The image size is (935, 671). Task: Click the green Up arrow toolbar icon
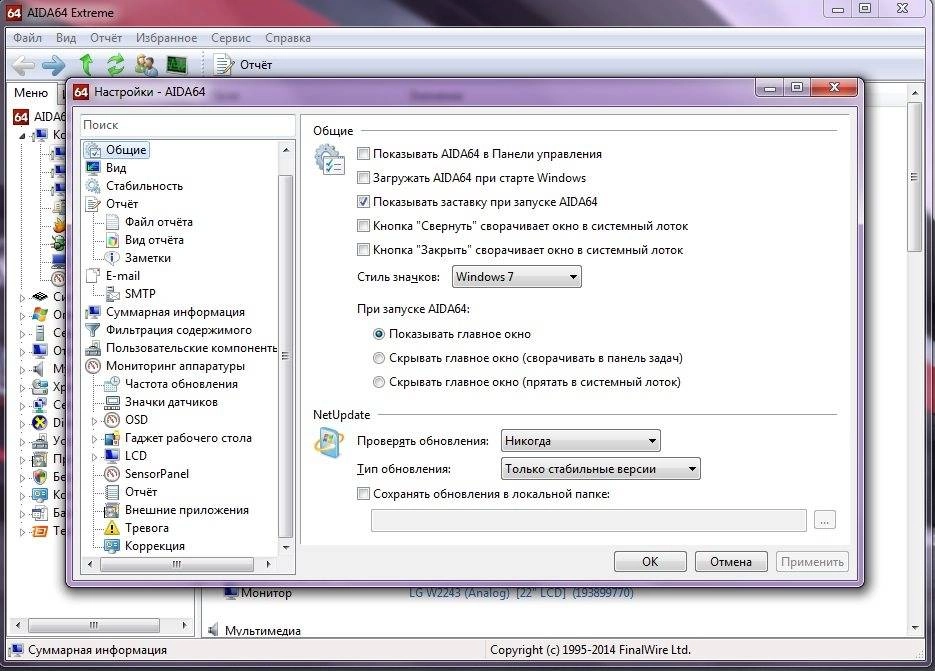pos(86,64)
